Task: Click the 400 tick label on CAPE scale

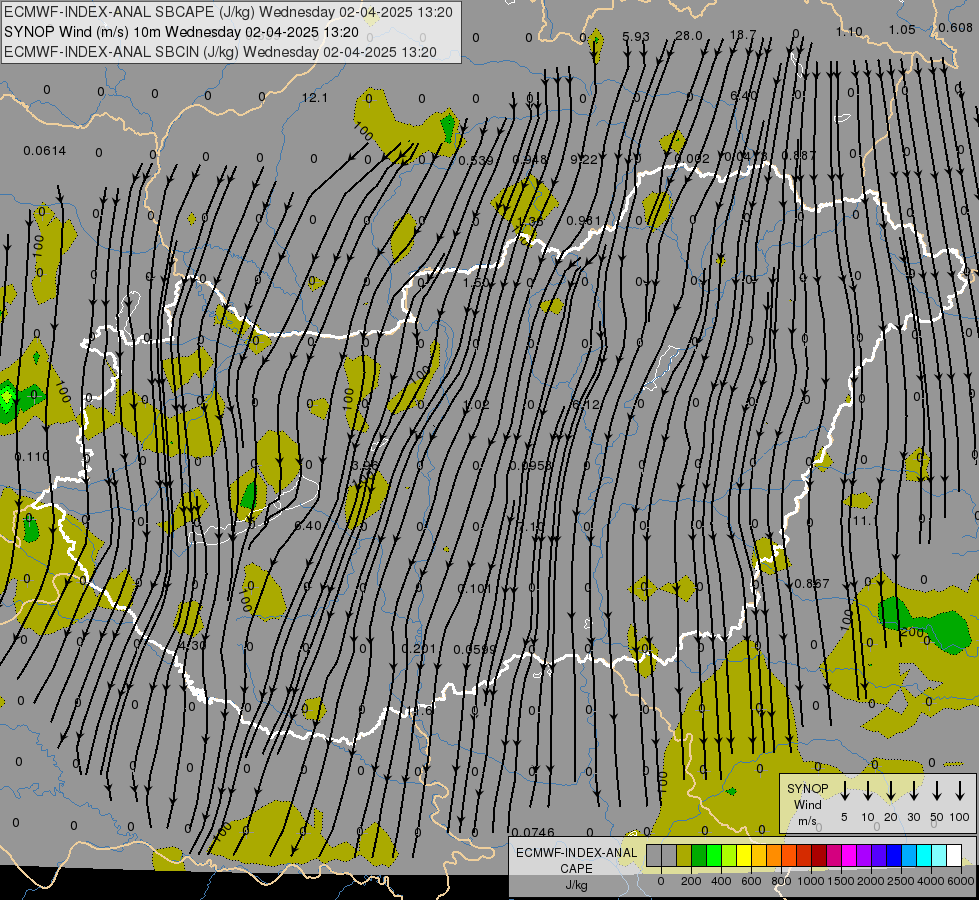Action: [x=721, y=881]
